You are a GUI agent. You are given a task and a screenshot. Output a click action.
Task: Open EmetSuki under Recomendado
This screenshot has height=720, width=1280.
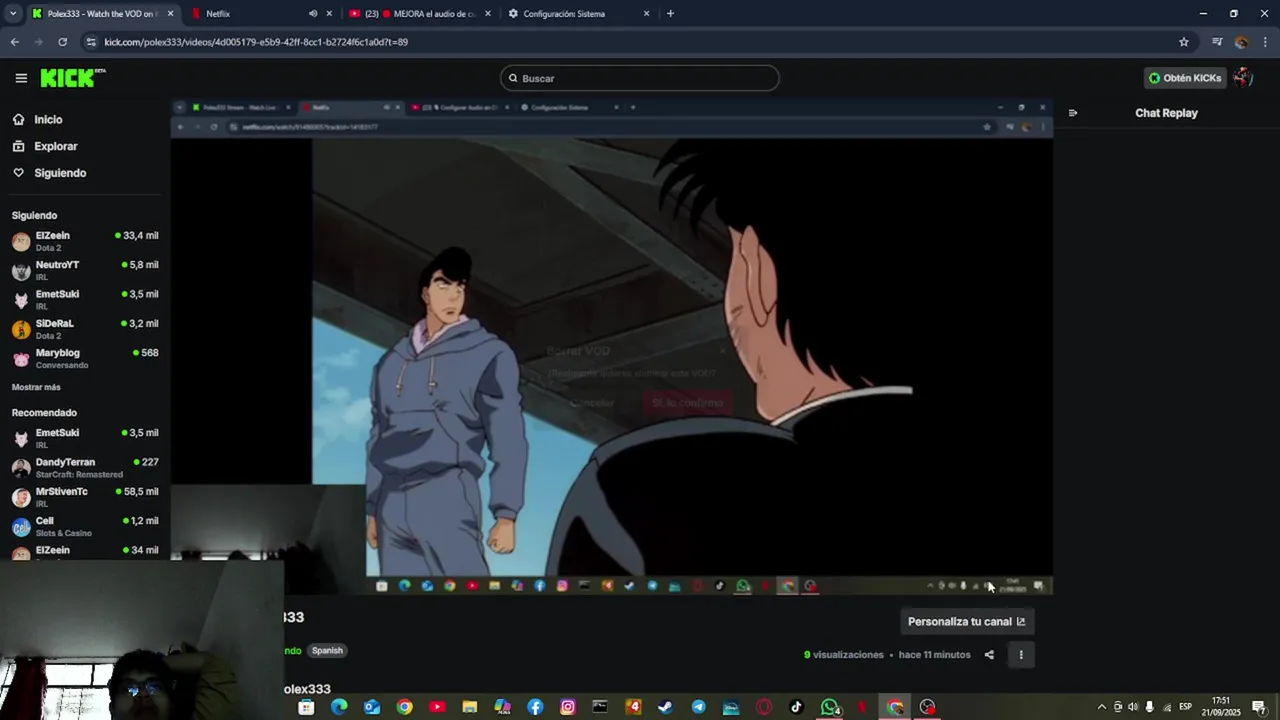pyautogui.click(x=84, y=438)
